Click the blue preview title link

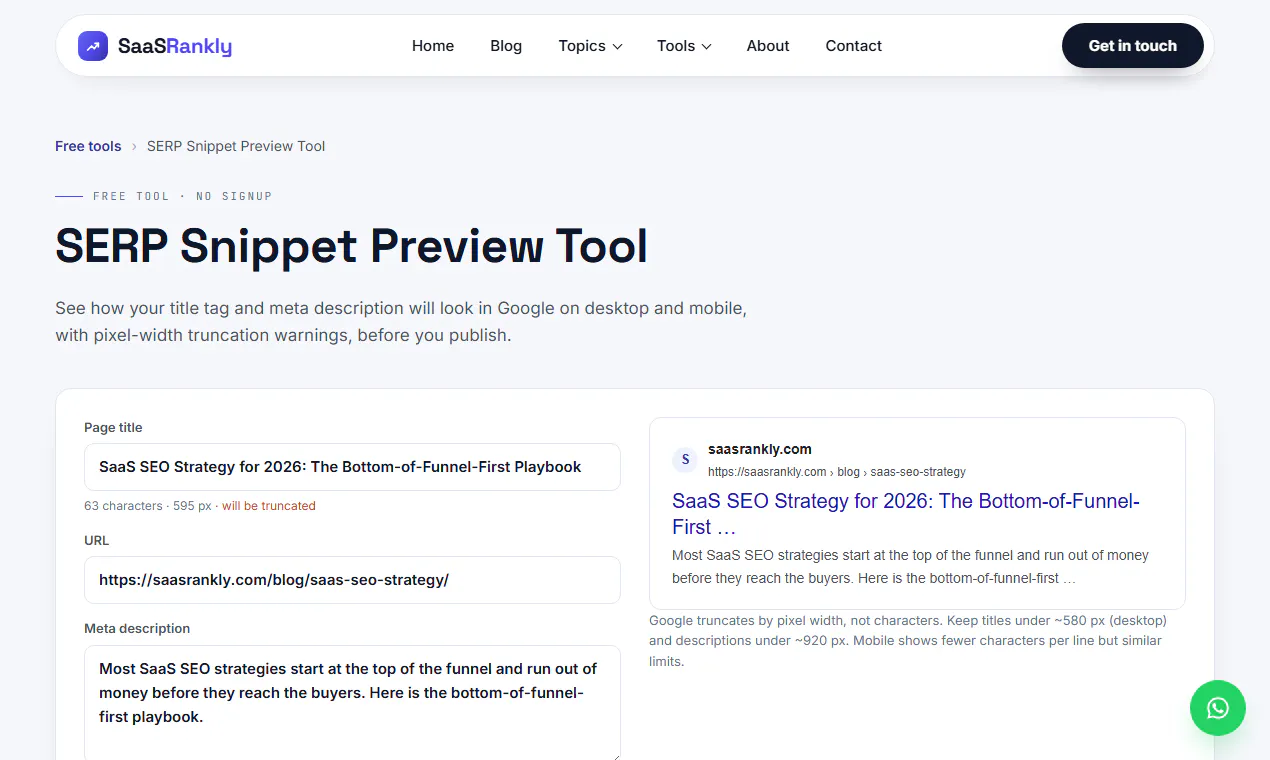(x=906, y=514)
